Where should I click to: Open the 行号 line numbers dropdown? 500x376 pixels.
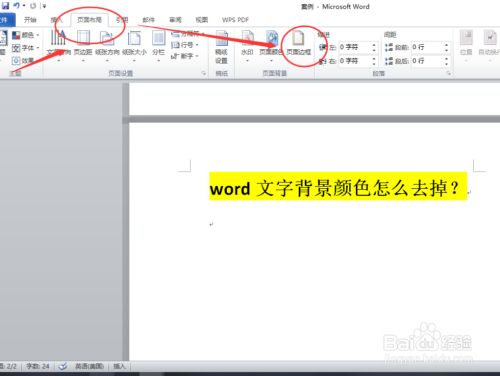click(x=185, y=45)
